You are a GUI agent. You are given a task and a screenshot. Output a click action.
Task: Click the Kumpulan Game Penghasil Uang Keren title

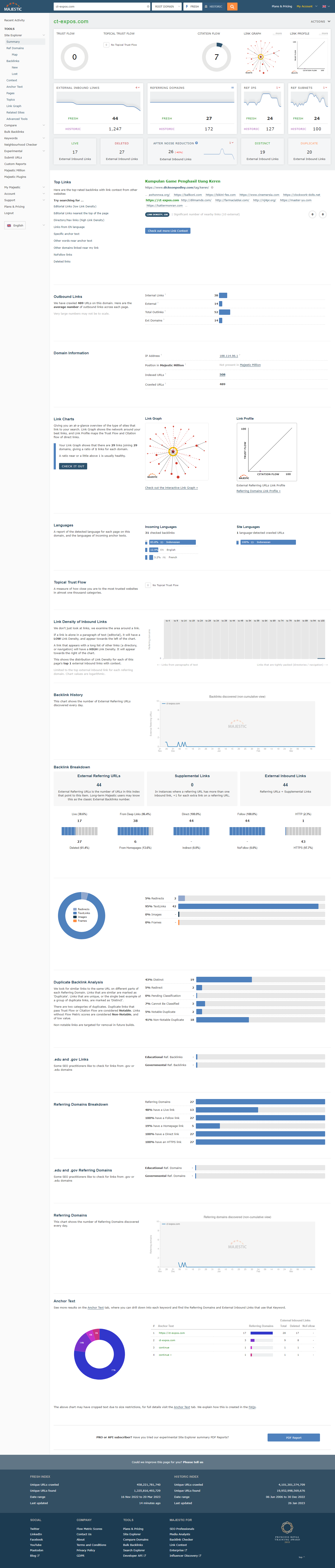pyautogui.click(x=183, y=181)
